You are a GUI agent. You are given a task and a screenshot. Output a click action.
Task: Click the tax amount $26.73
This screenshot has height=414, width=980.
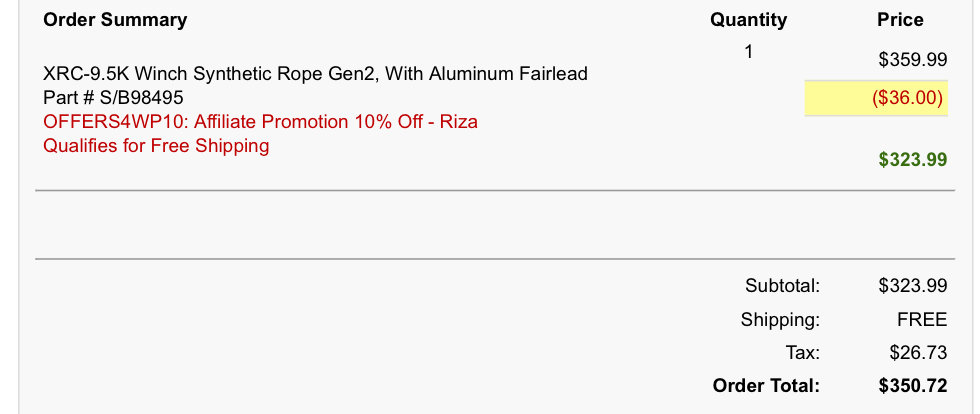pyautogui.click(x=918, y=353)
